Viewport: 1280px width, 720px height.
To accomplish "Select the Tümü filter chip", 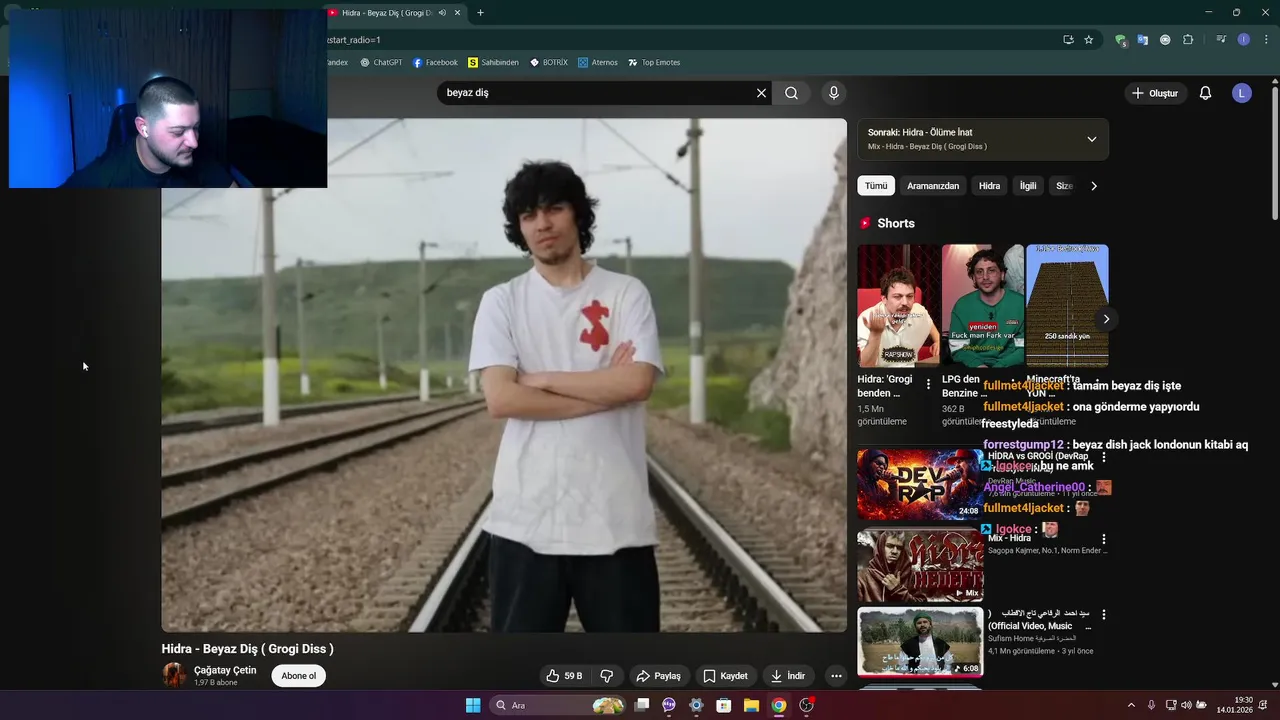I will point(876,186).
